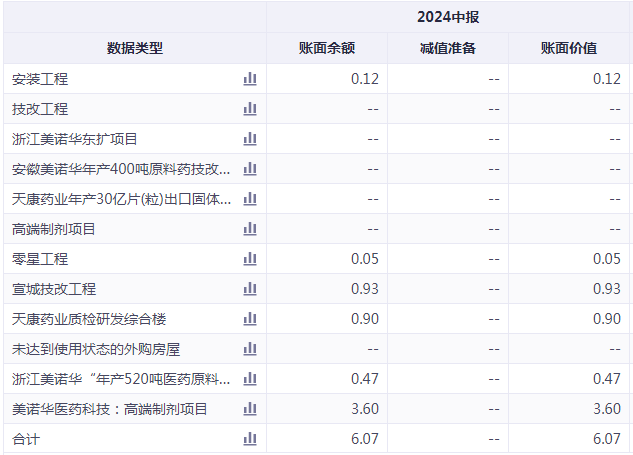Click the 账面价值 column header

(x=569, y=48)
